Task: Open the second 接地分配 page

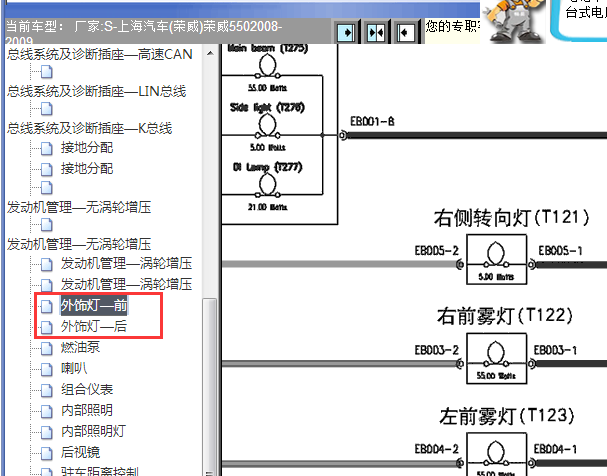Action: (x=87, y=169)
